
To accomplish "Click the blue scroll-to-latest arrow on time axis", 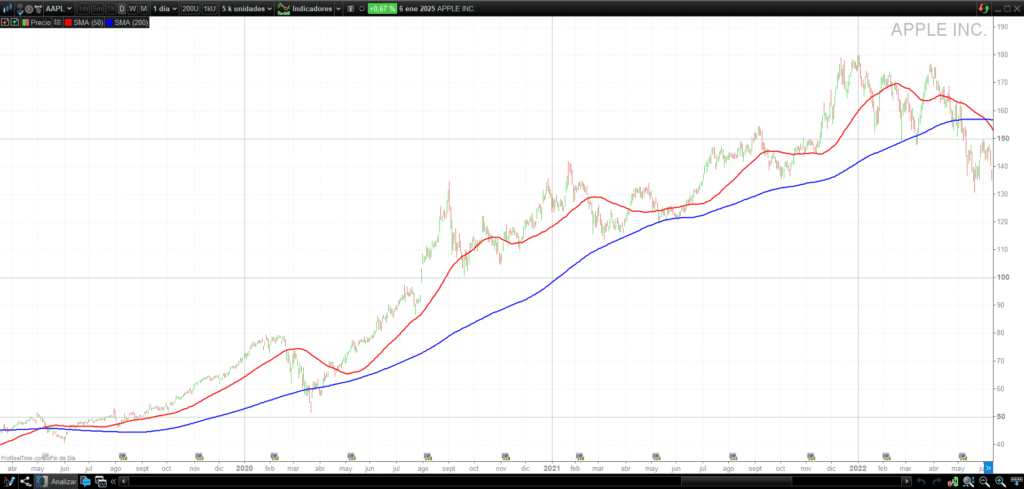I will [987, 467].
